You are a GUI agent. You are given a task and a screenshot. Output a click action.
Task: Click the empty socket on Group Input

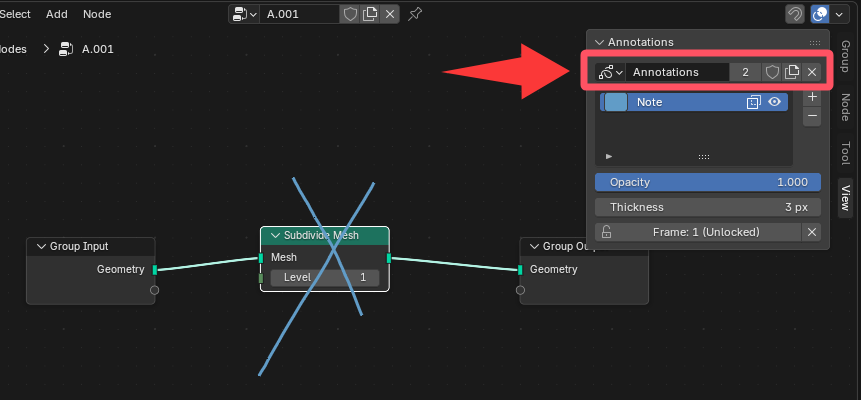click(154, 290)
